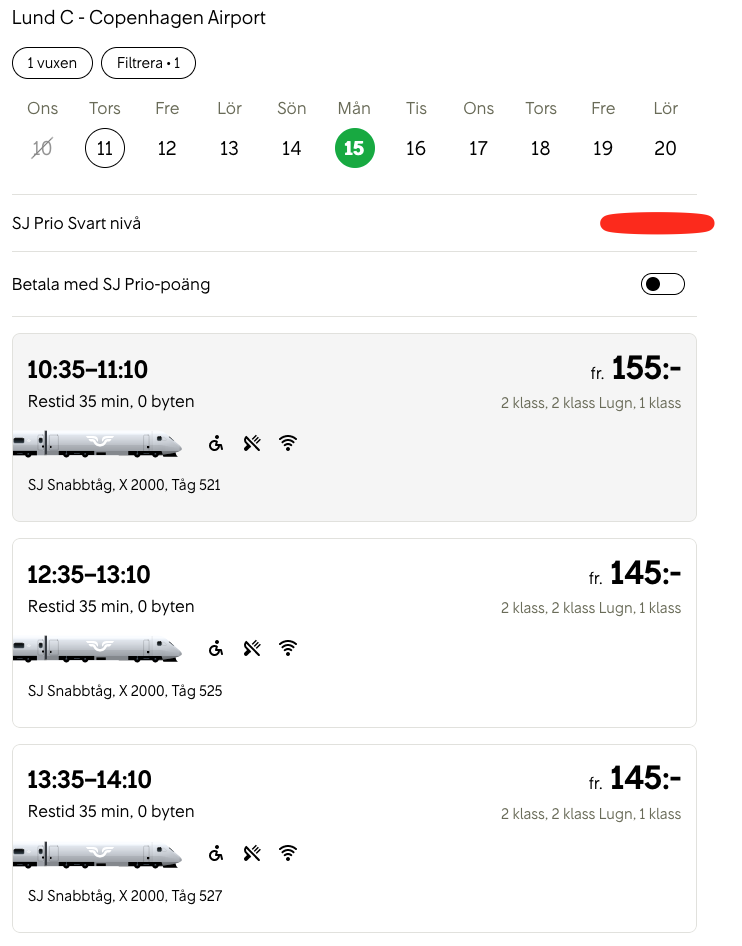Open the Filtrera filter options

pos(148,63)
